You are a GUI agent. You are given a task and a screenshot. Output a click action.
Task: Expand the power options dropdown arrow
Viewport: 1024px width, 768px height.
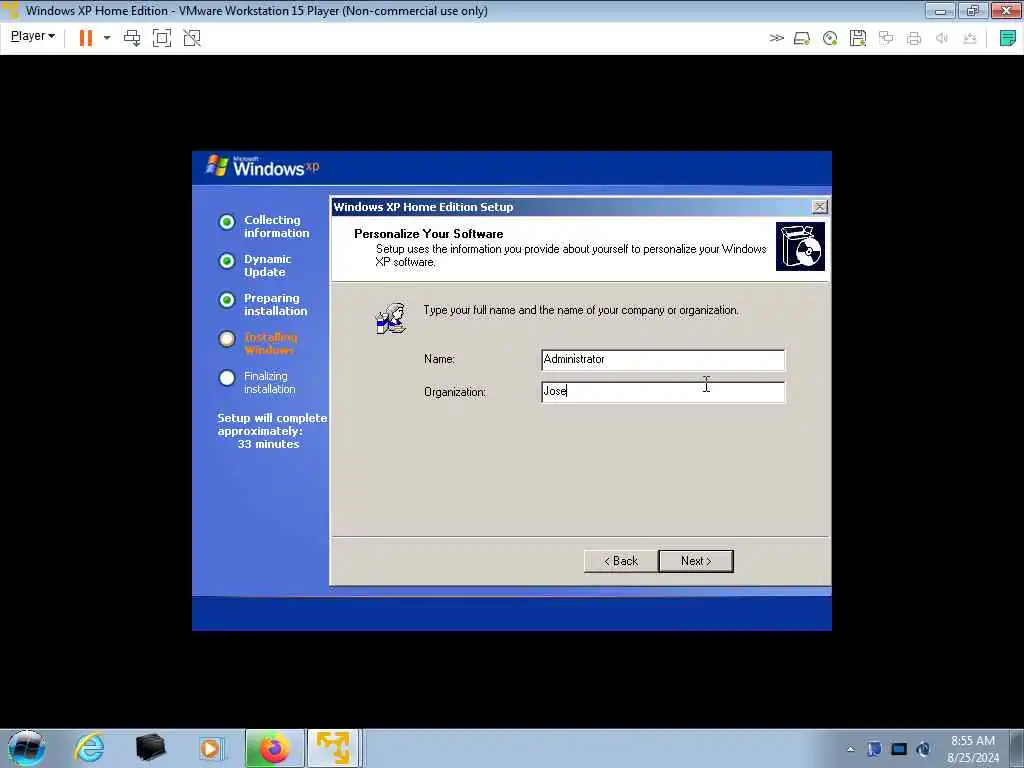point(107,38)
